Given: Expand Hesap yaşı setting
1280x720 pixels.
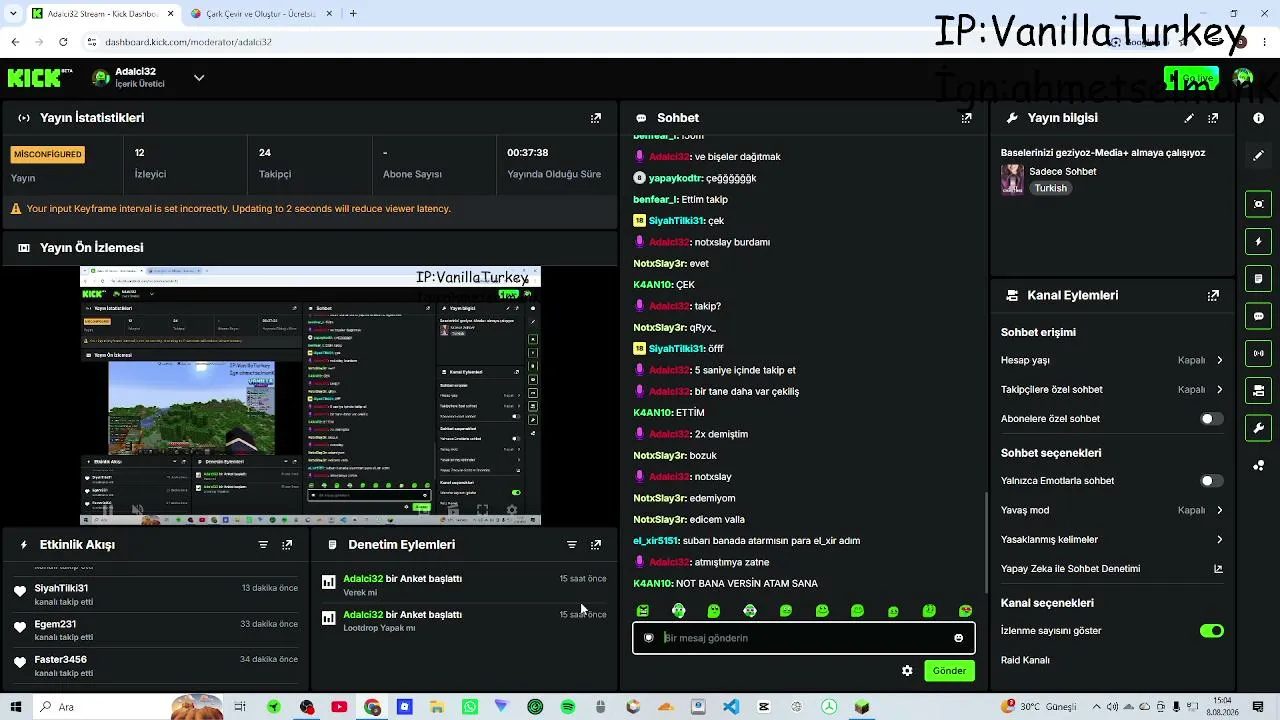Looking at the screenshot, I should tap(1112, 360).
